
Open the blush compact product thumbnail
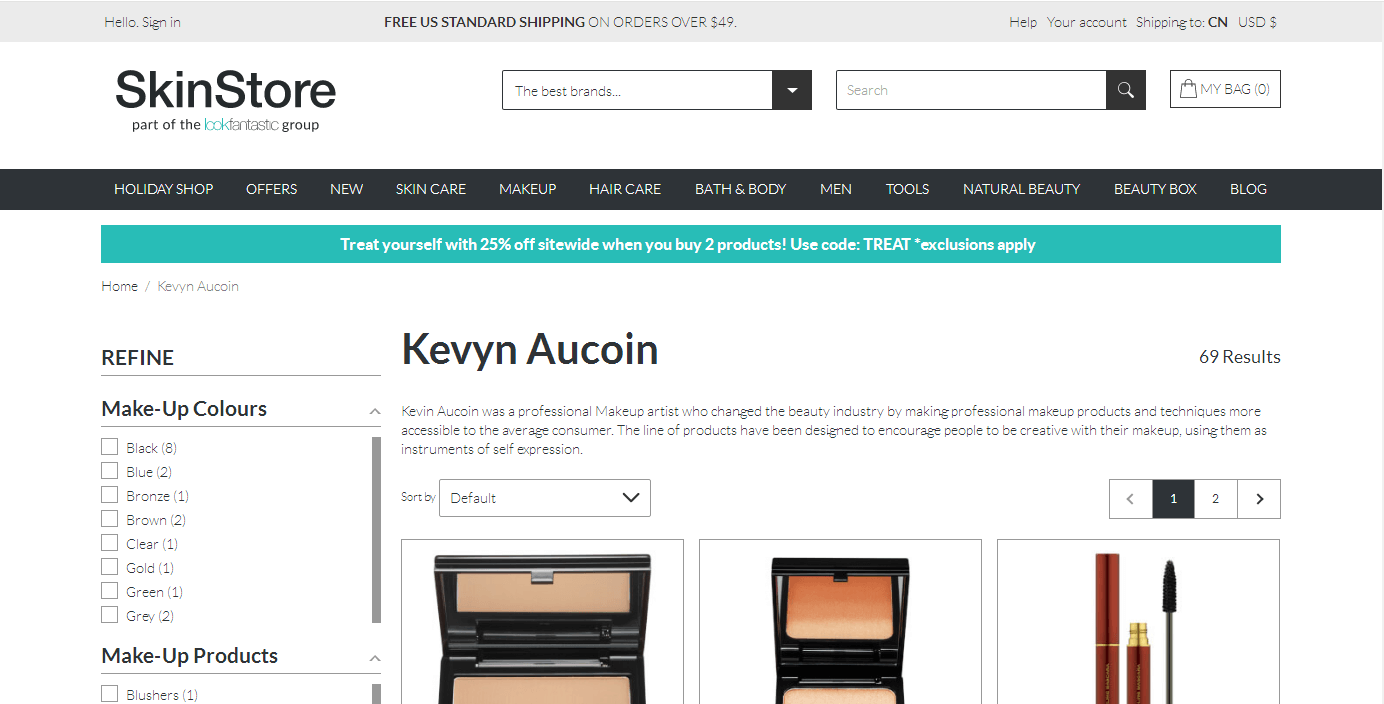tap(840, 622)
